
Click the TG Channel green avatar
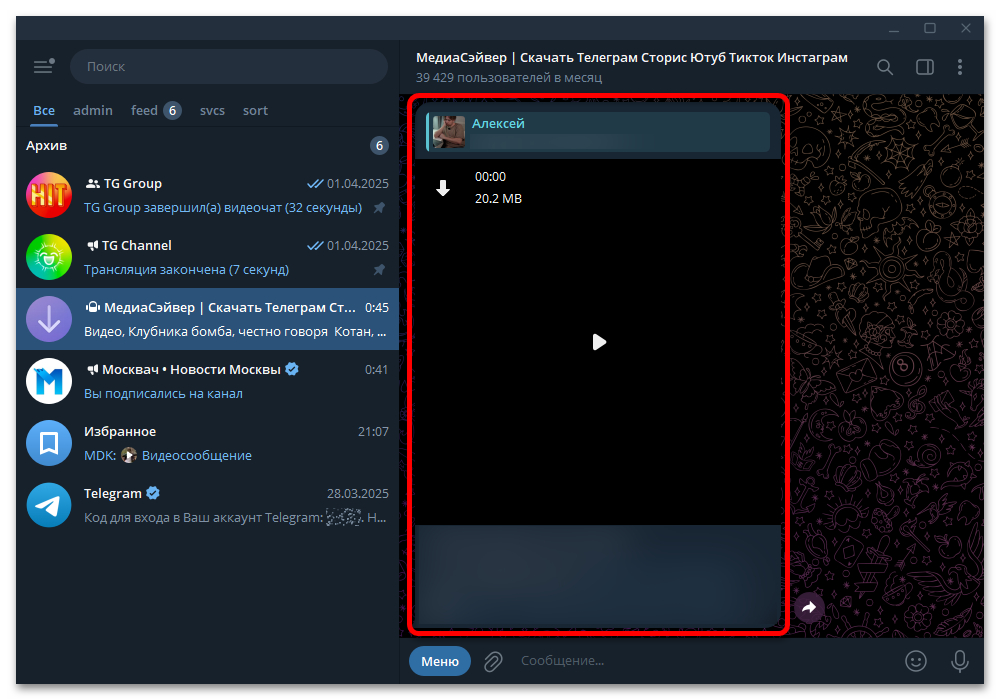pos(49,257)
